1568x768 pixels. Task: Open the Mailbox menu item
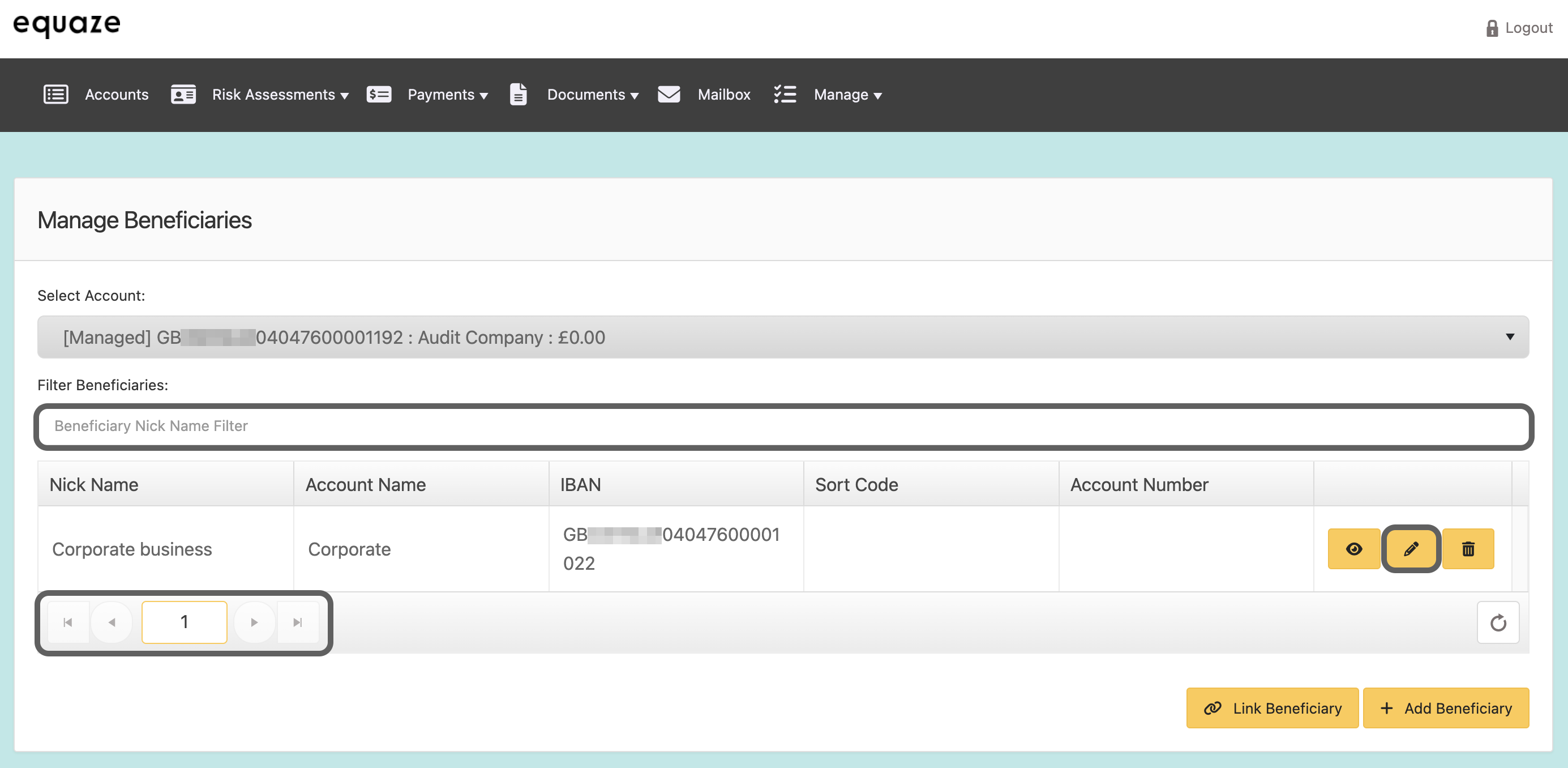(x=724, y=95)
